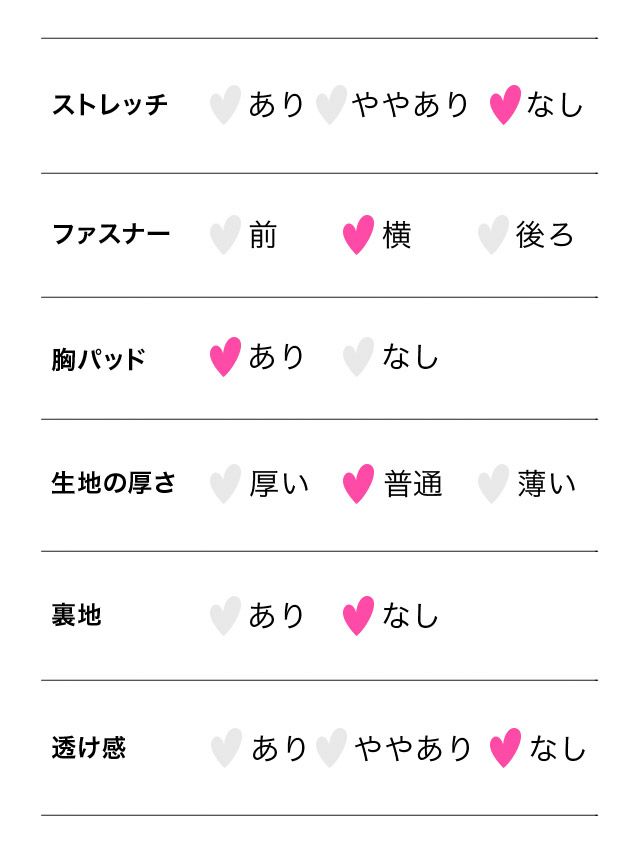Choose the 生地の厚さ 厚い heart
640x854 pixels.
pos(225,484)
